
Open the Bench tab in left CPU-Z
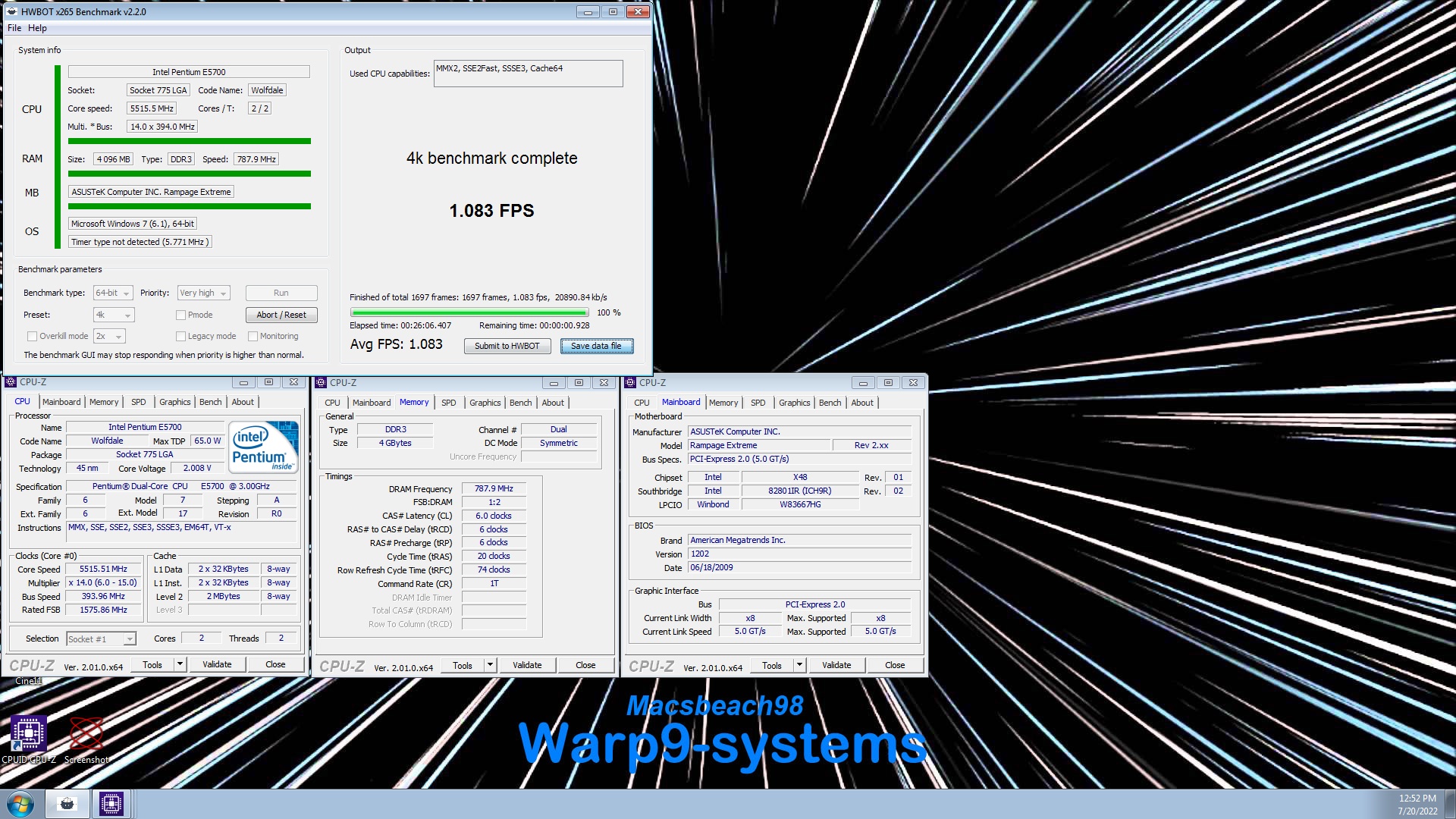point(211,402)
